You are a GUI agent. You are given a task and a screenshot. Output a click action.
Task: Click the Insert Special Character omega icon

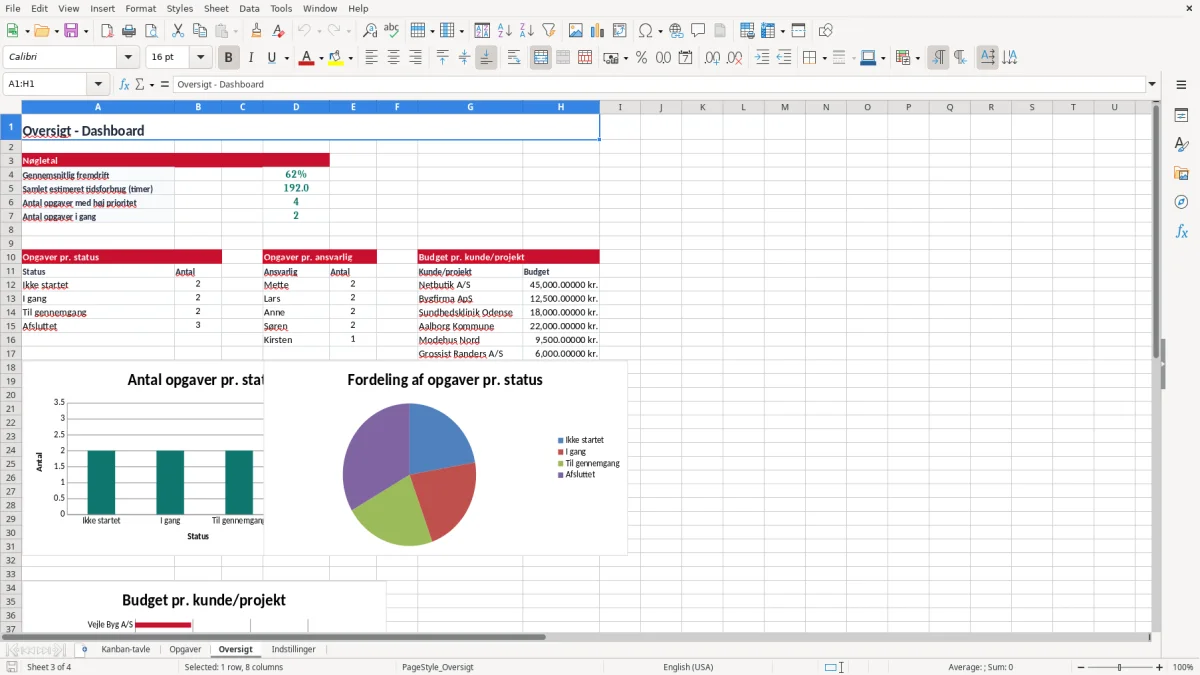click(x=645, y=31)
